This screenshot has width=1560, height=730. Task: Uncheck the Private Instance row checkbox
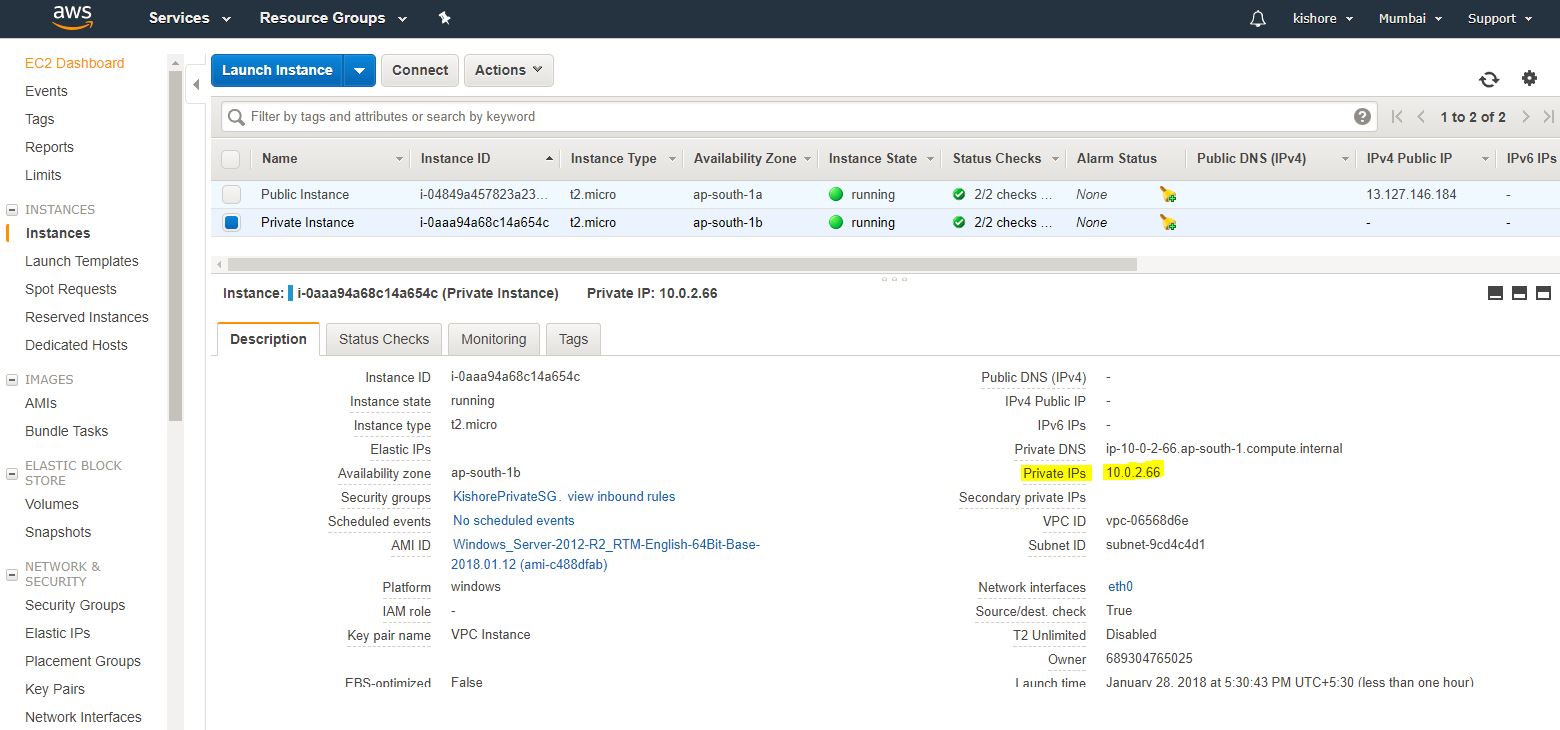click(231, 223)
